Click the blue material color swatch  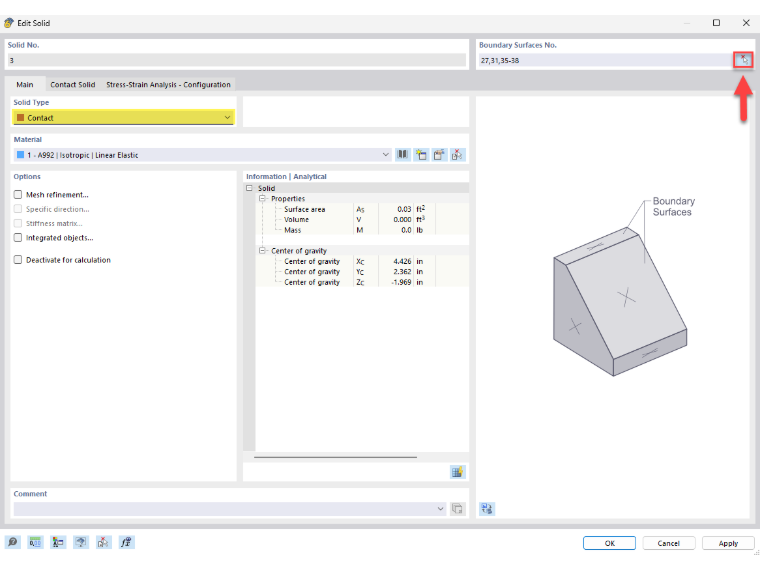(x=20, y=155)
